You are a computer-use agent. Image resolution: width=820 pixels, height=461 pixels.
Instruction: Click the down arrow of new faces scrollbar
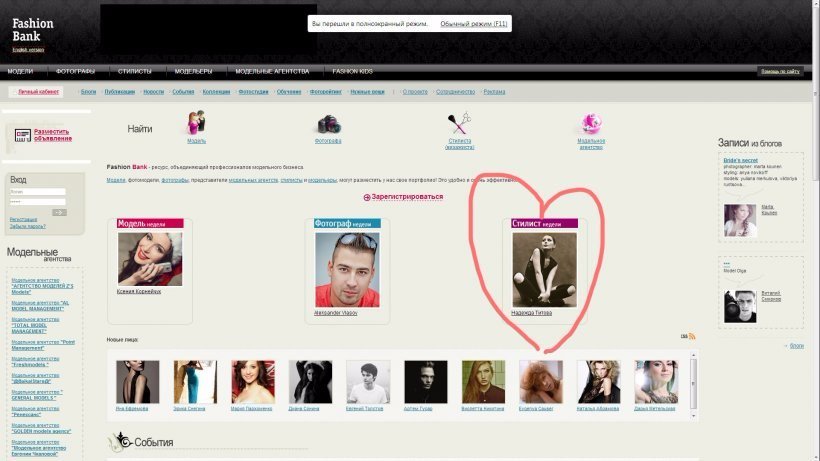pyautogui.click(x=693, y=416)
